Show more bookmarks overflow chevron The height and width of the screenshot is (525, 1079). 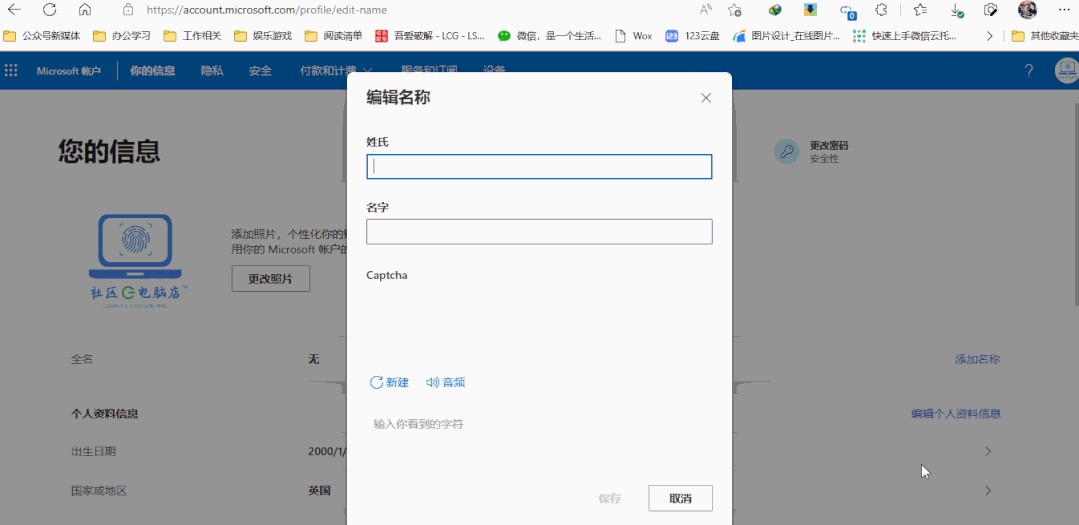pyautogui.click(x=989, y=36)
